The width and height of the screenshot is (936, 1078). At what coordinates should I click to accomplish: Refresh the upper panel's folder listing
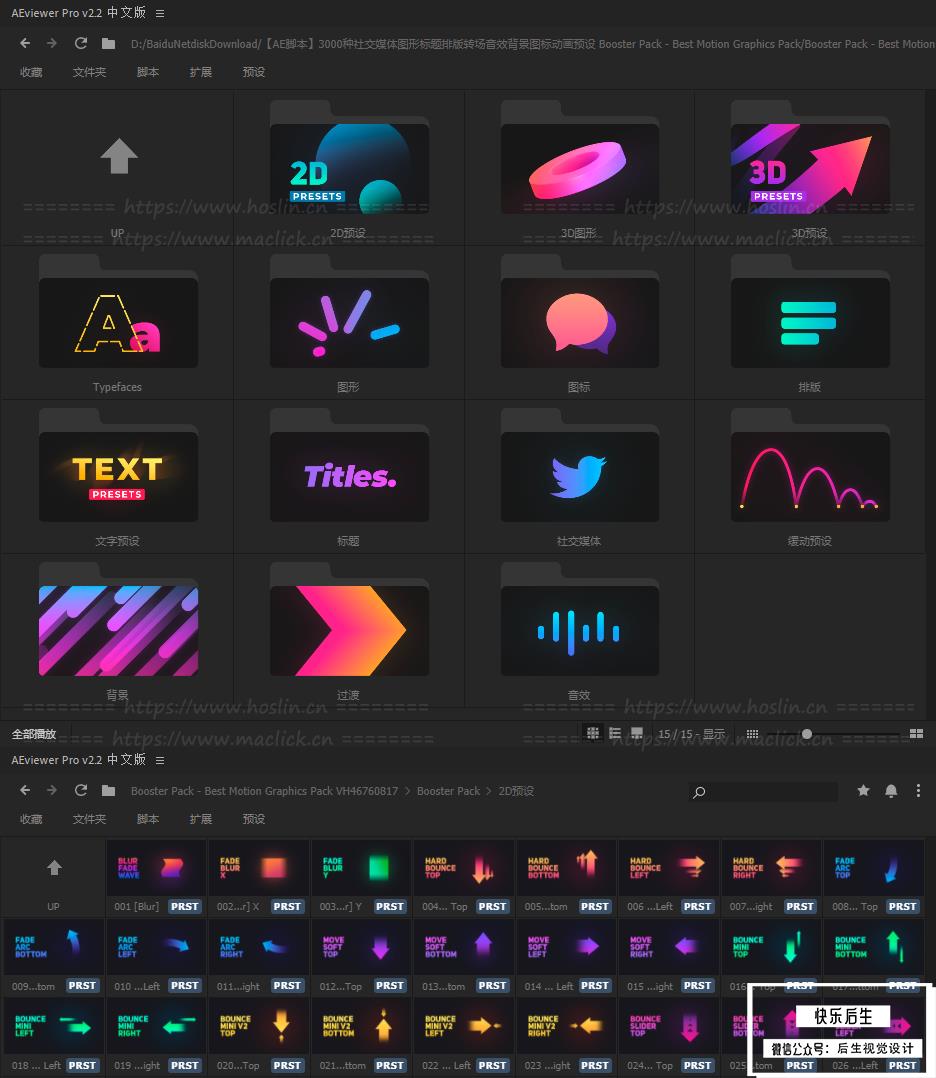click(80, 43)
